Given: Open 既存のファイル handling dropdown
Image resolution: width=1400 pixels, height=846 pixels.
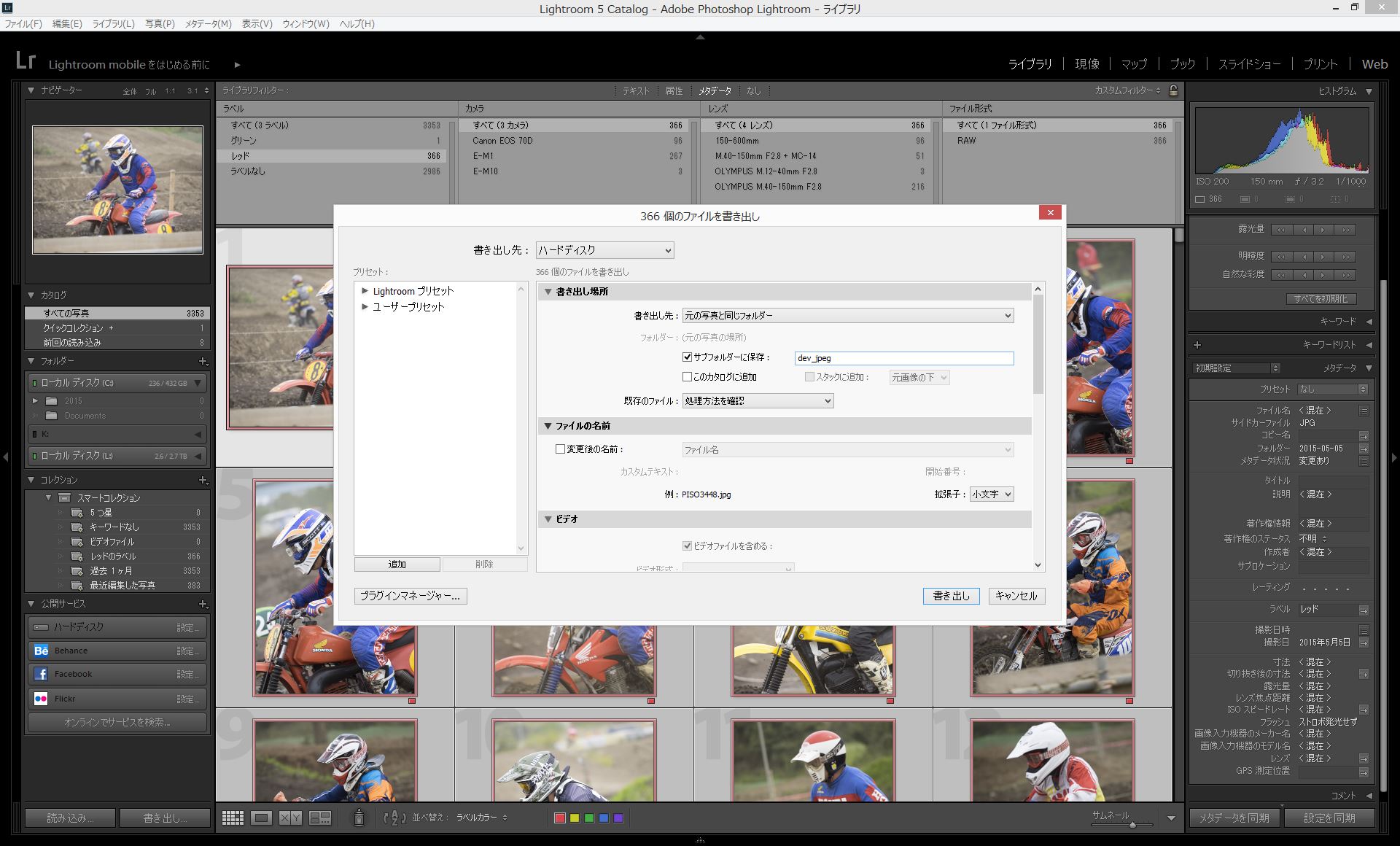Looking at the screenshot, I should click(758, 401).
